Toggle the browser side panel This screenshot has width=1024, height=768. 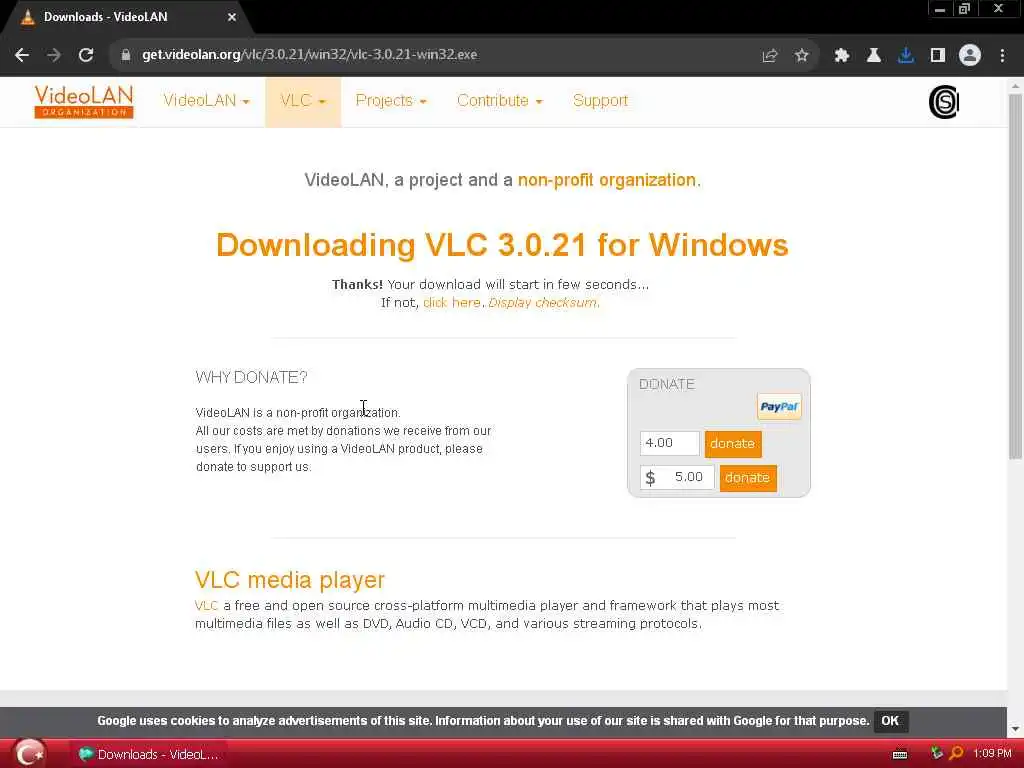[938, 56]
